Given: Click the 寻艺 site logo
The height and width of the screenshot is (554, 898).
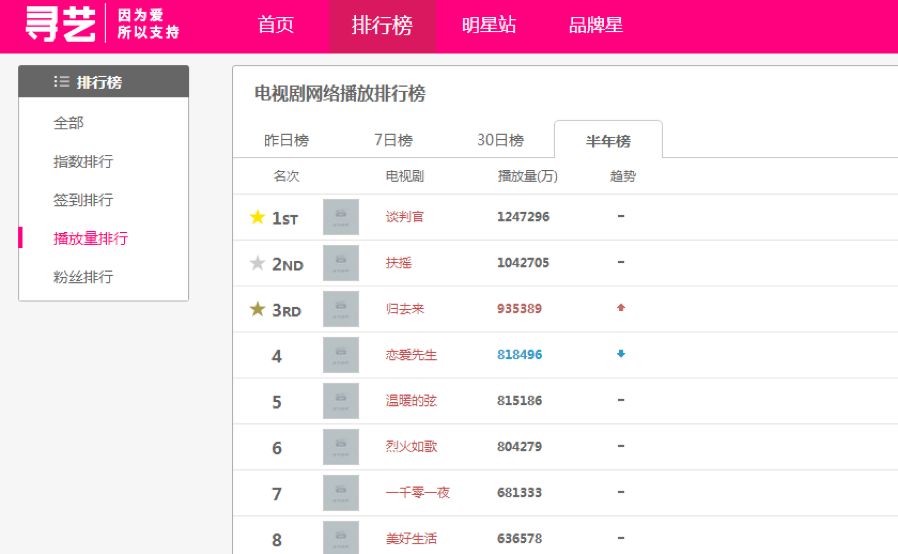Looking at the screenshot, I should (60, 24).
